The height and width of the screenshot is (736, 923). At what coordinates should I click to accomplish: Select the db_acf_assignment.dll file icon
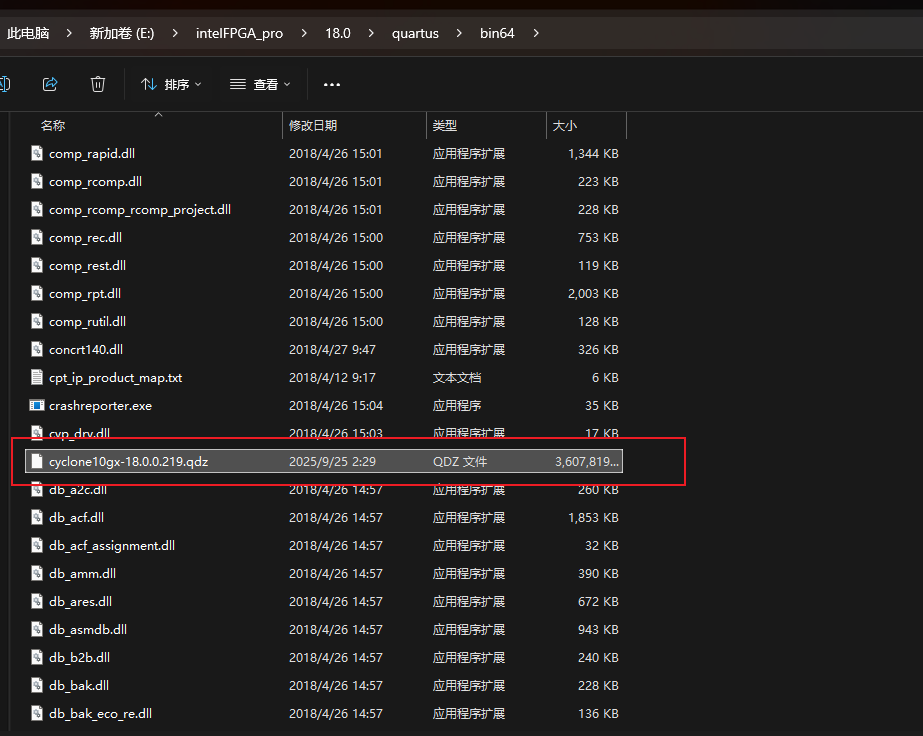(36, 545)
